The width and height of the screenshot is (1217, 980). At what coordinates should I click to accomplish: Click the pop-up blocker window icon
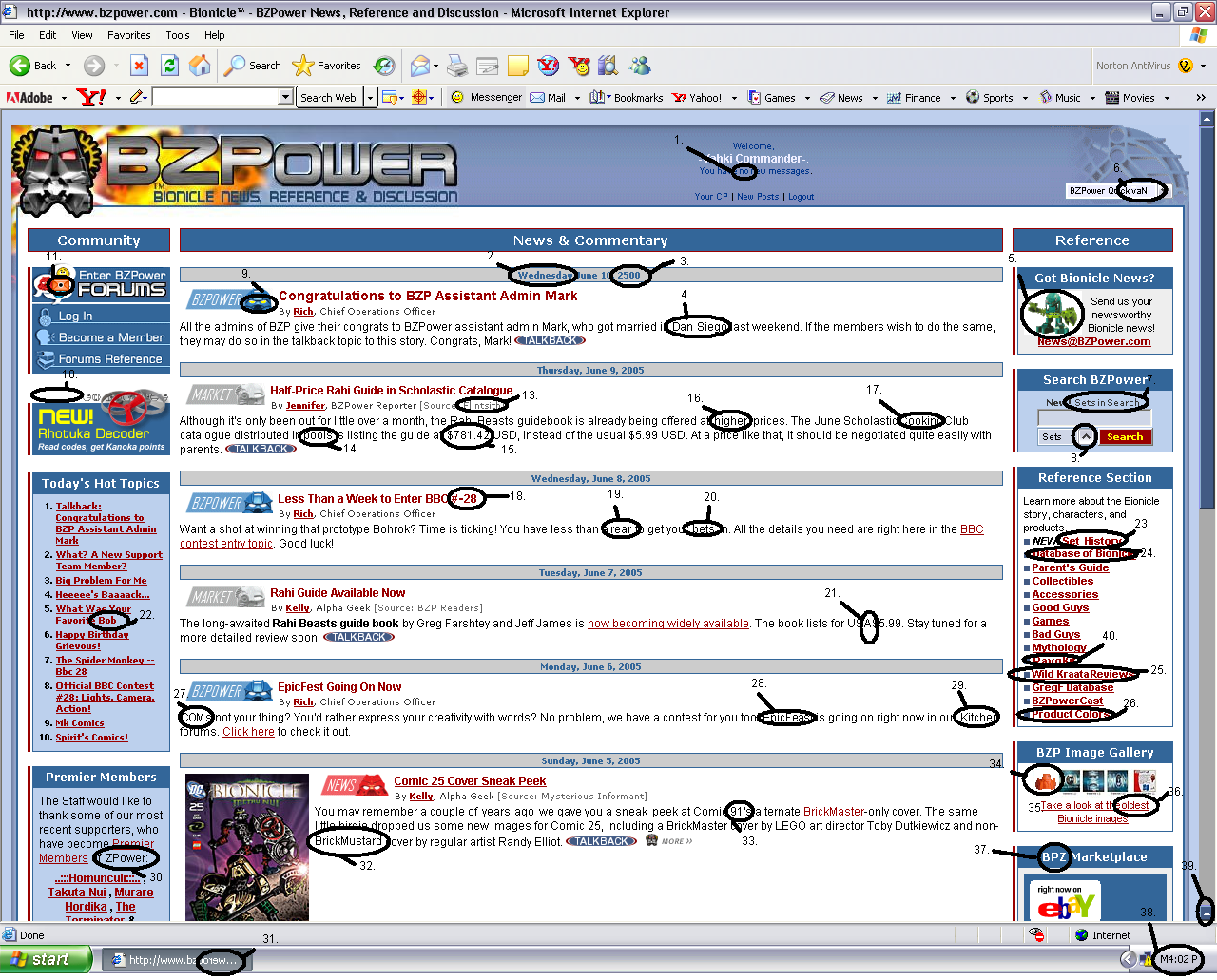click(389, 97)
